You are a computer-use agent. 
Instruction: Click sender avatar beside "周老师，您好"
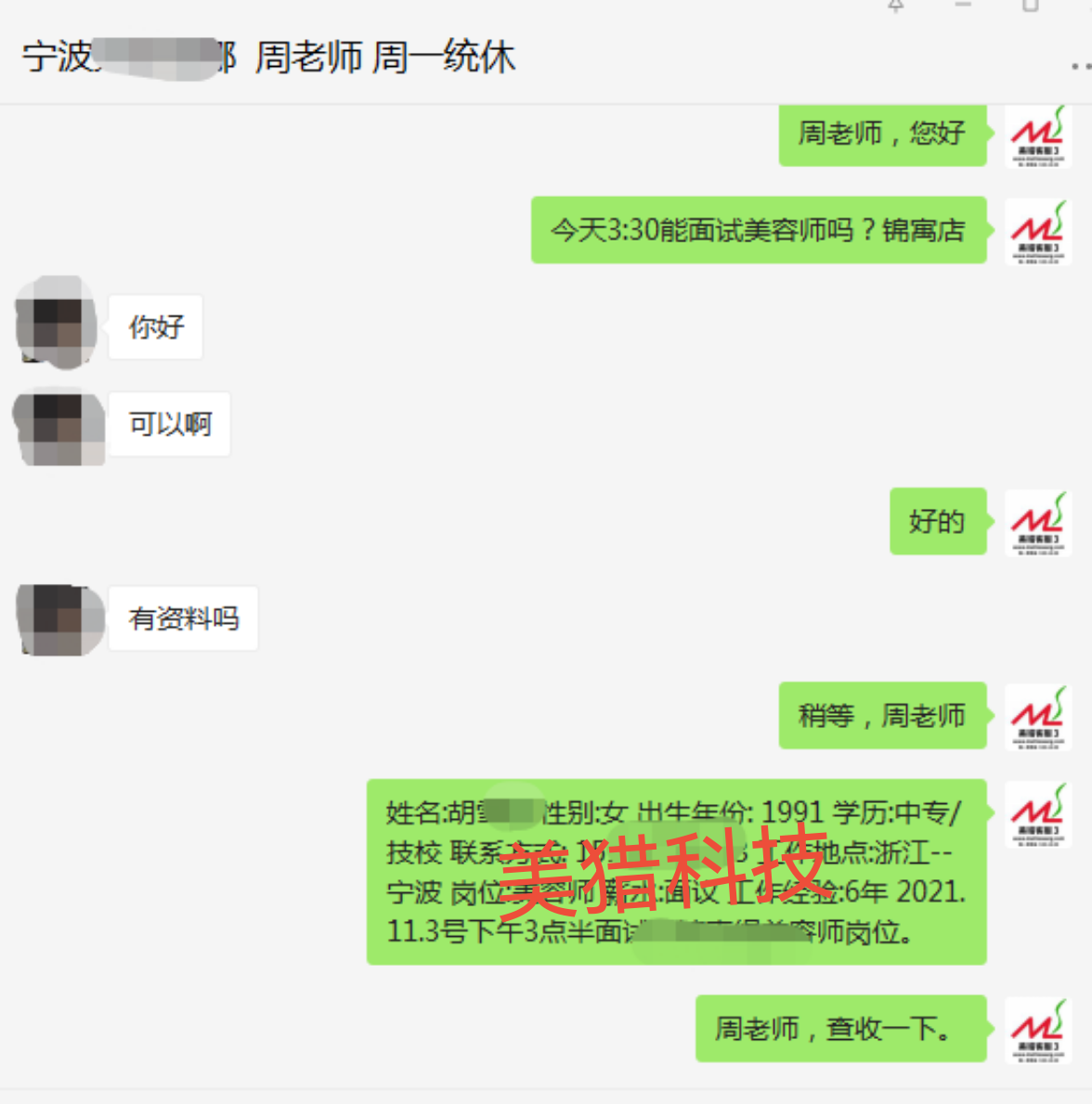[1038, 136]
